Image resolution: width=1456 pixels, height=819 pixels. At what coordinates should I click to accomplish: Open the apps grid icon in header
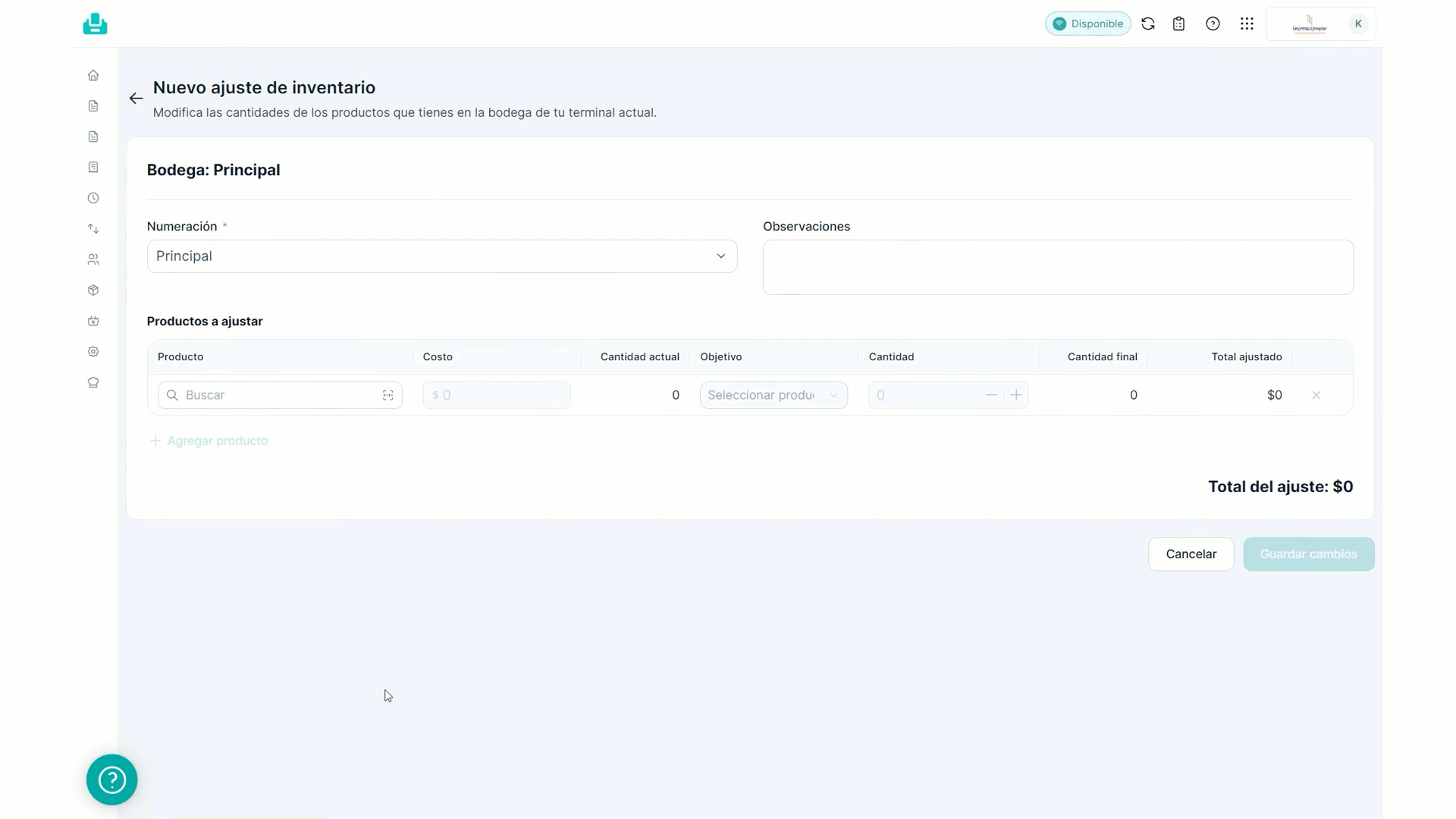(x=1247, y=24)
